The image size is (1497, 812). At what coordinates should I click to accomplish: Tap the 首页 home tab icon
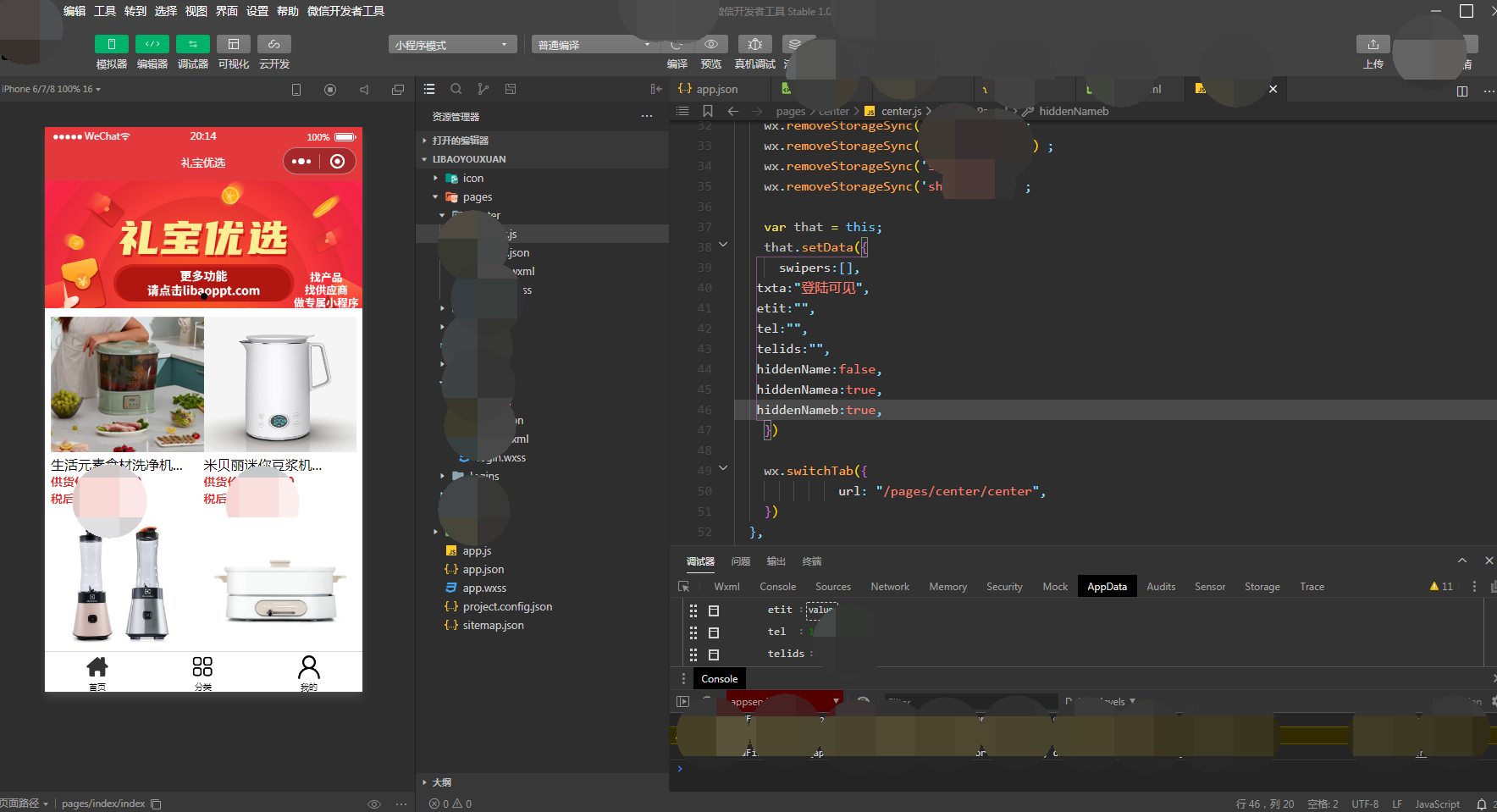click(x=97, y=666)
